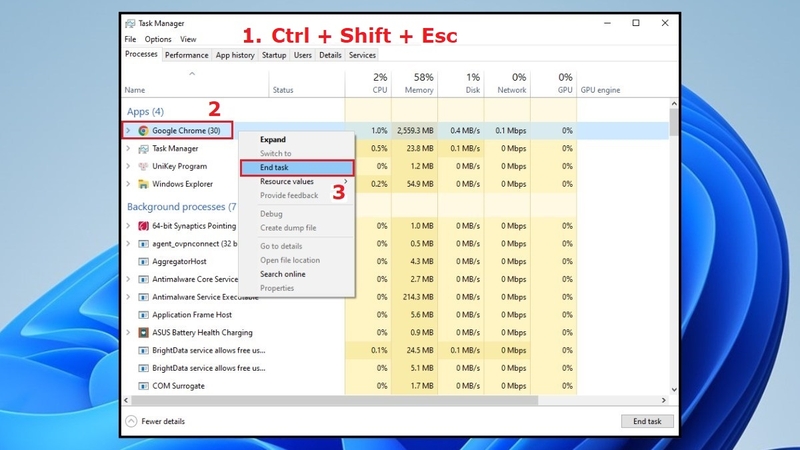Choose End task in context menu

coord(297,167)
